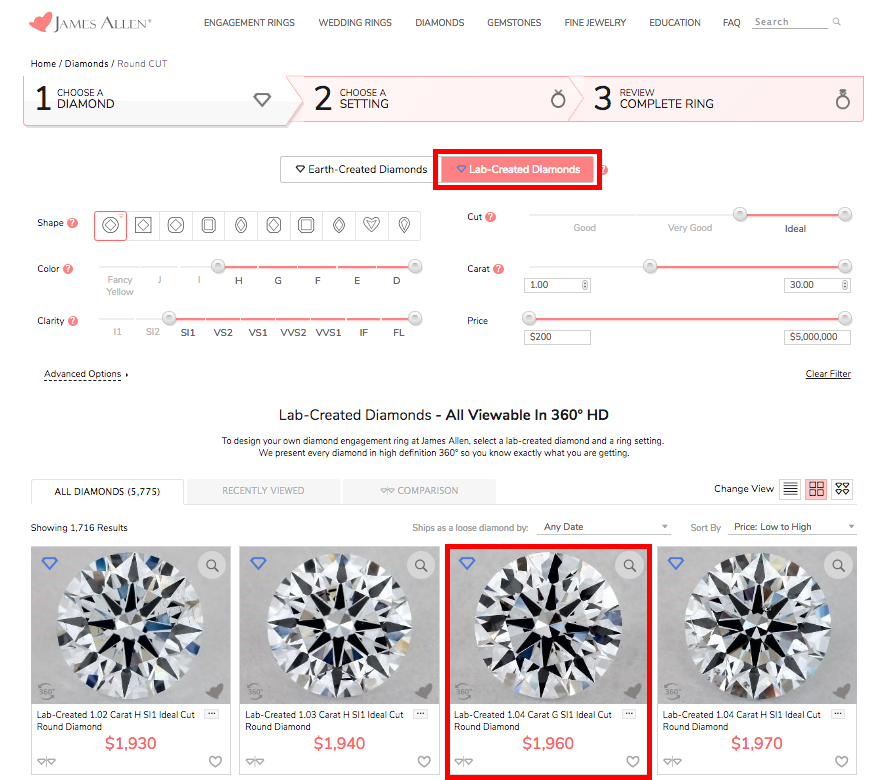Zoom the 1.02 Carat H SI1 diamond
This screenshot has height=780, width=887.
(x=212, y=565)
